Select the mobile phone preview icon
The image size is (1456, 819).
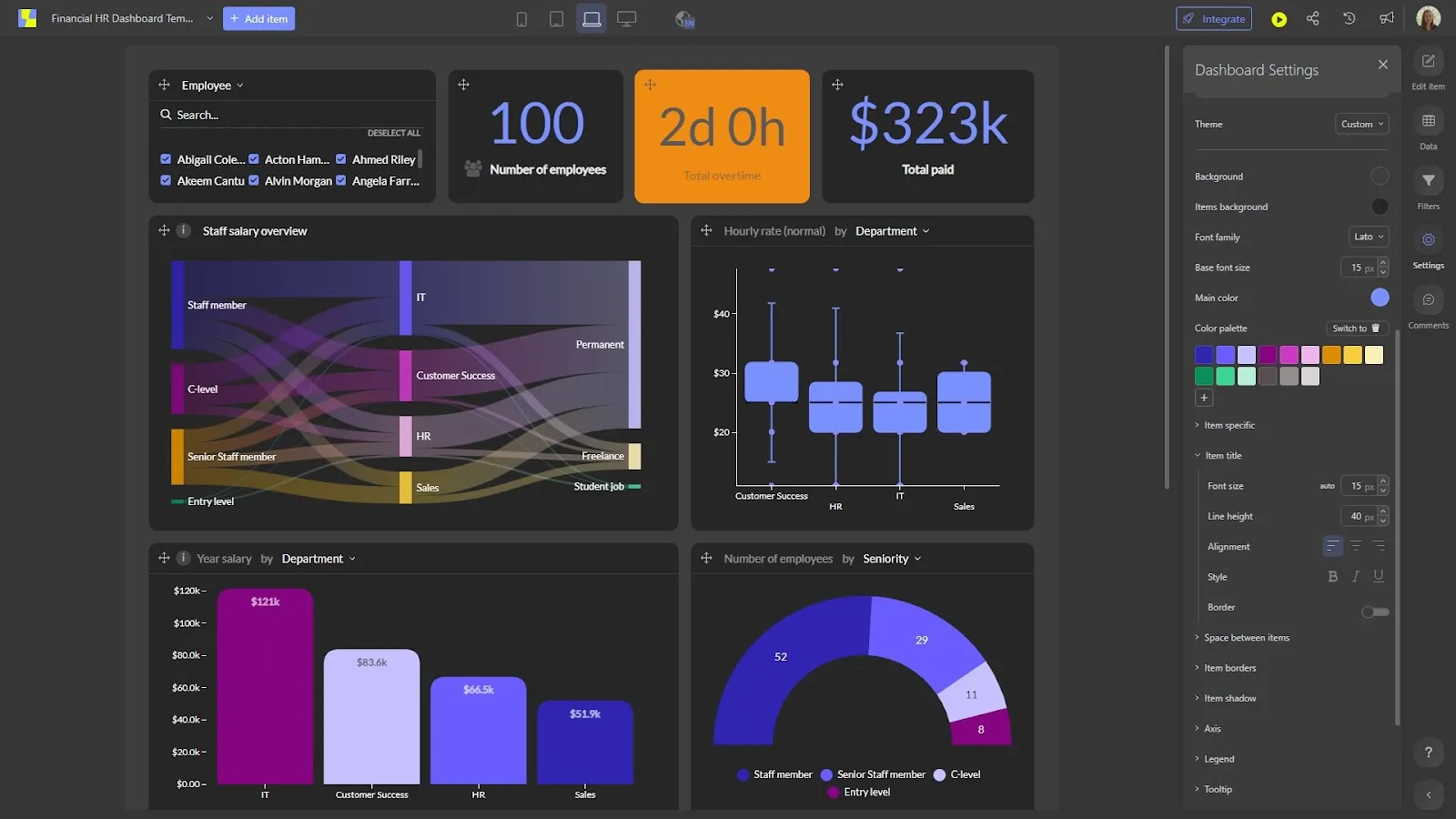point(521,19)
